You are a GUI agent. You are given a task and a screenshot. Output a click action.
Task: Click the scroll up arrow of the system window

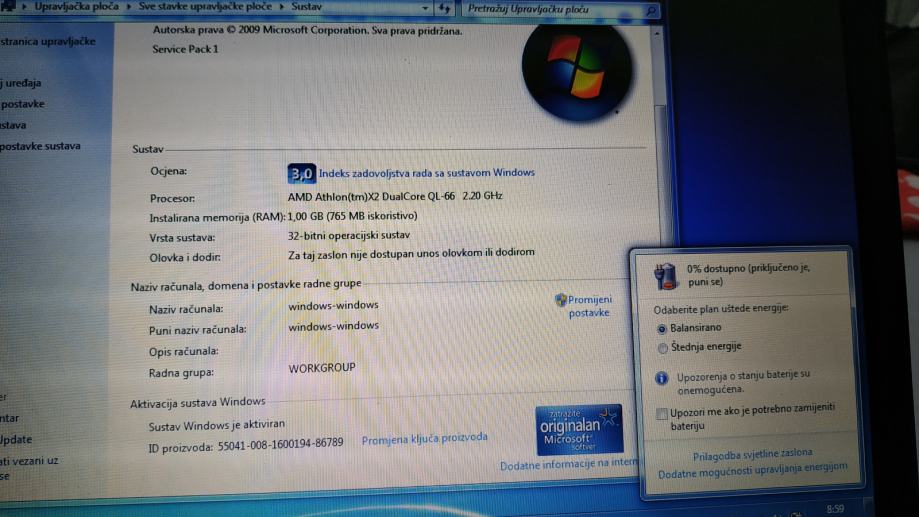[656, 34]
